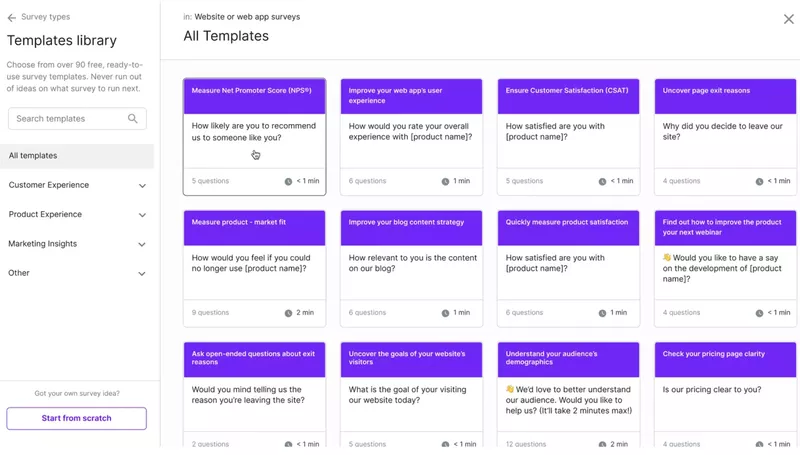Choose the Quickly measure product satisfaction template
Screen dimensions: 800x455
[x=568, y=268]
